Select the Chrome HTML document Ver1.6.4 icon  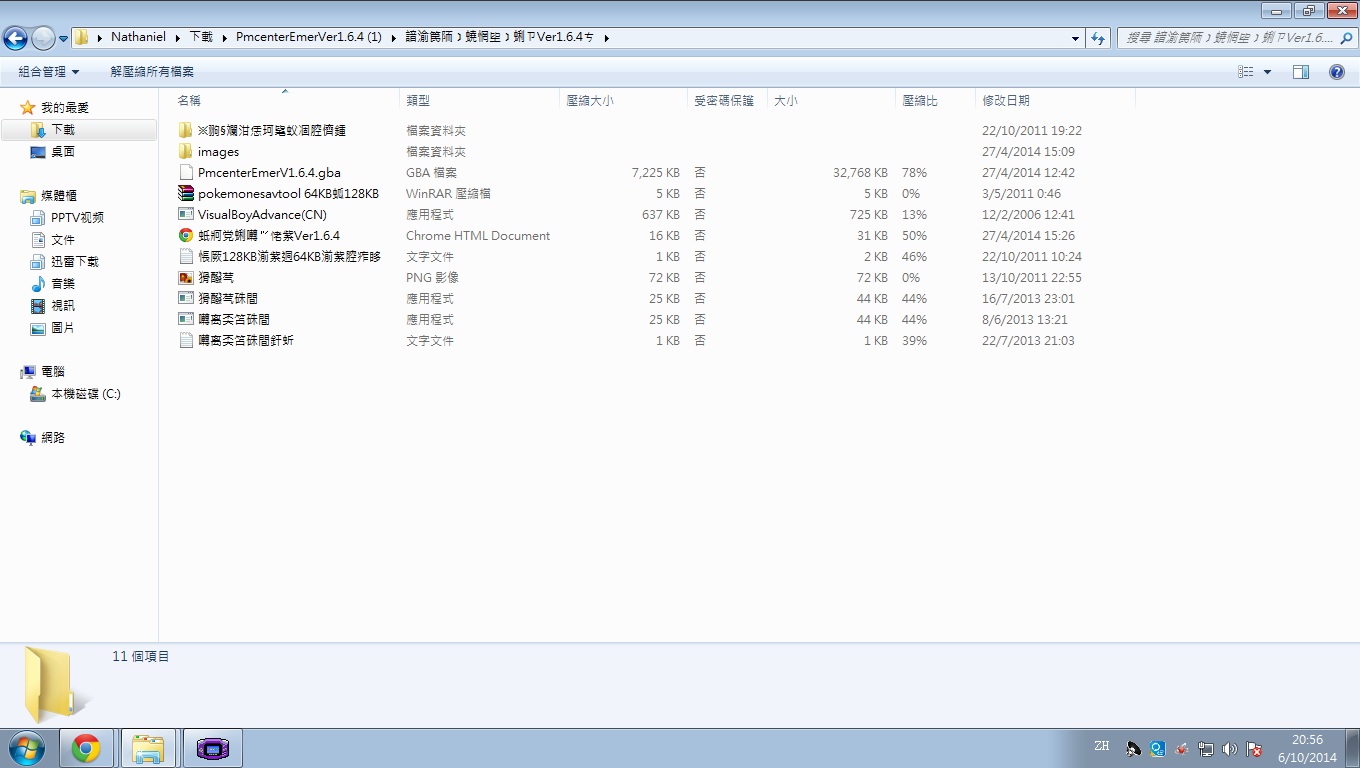[185, 236]
